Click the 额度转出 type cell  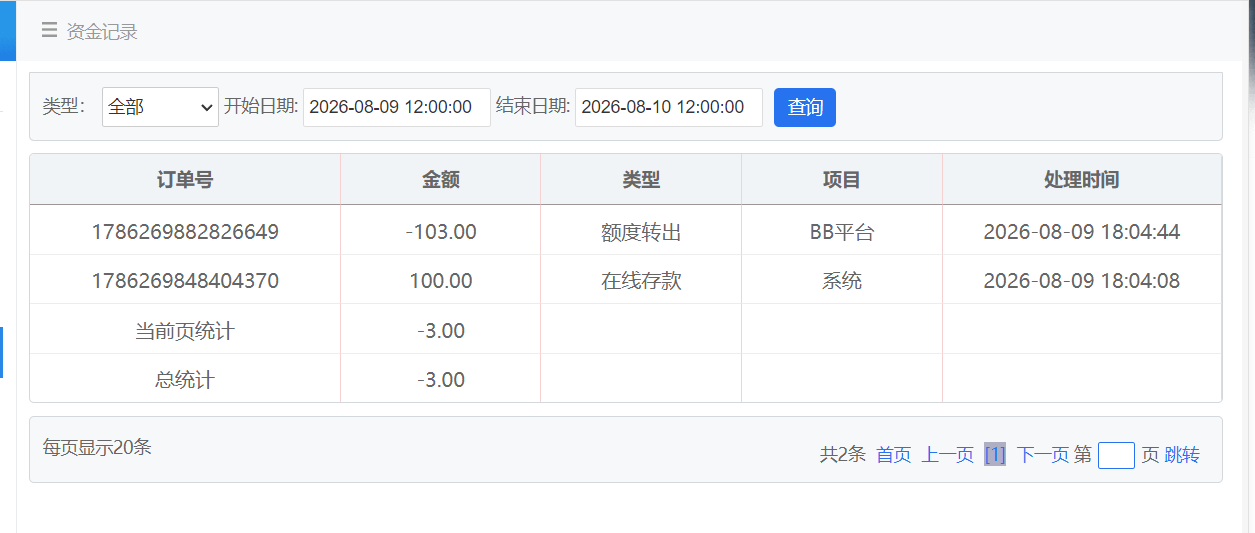pos(641,232)
